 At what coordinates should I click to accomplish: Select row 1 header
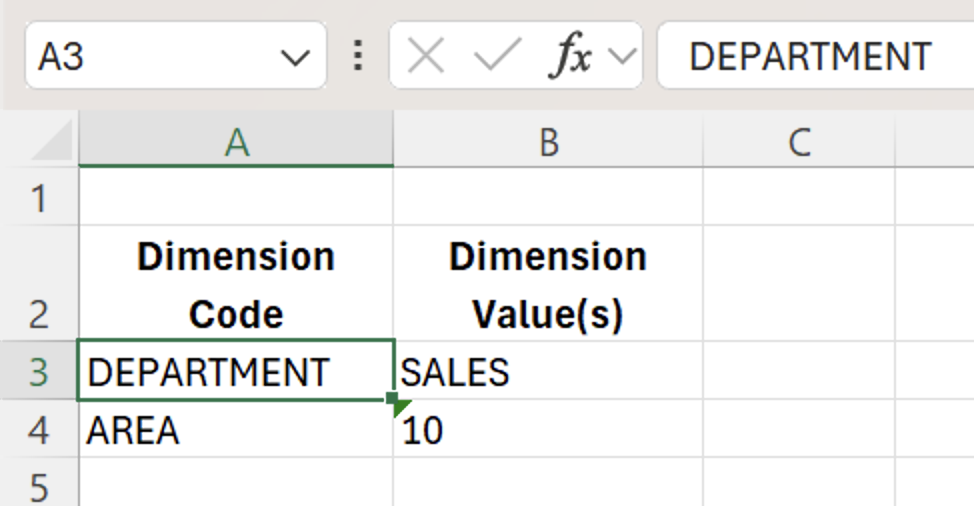(x=38, y=198)
